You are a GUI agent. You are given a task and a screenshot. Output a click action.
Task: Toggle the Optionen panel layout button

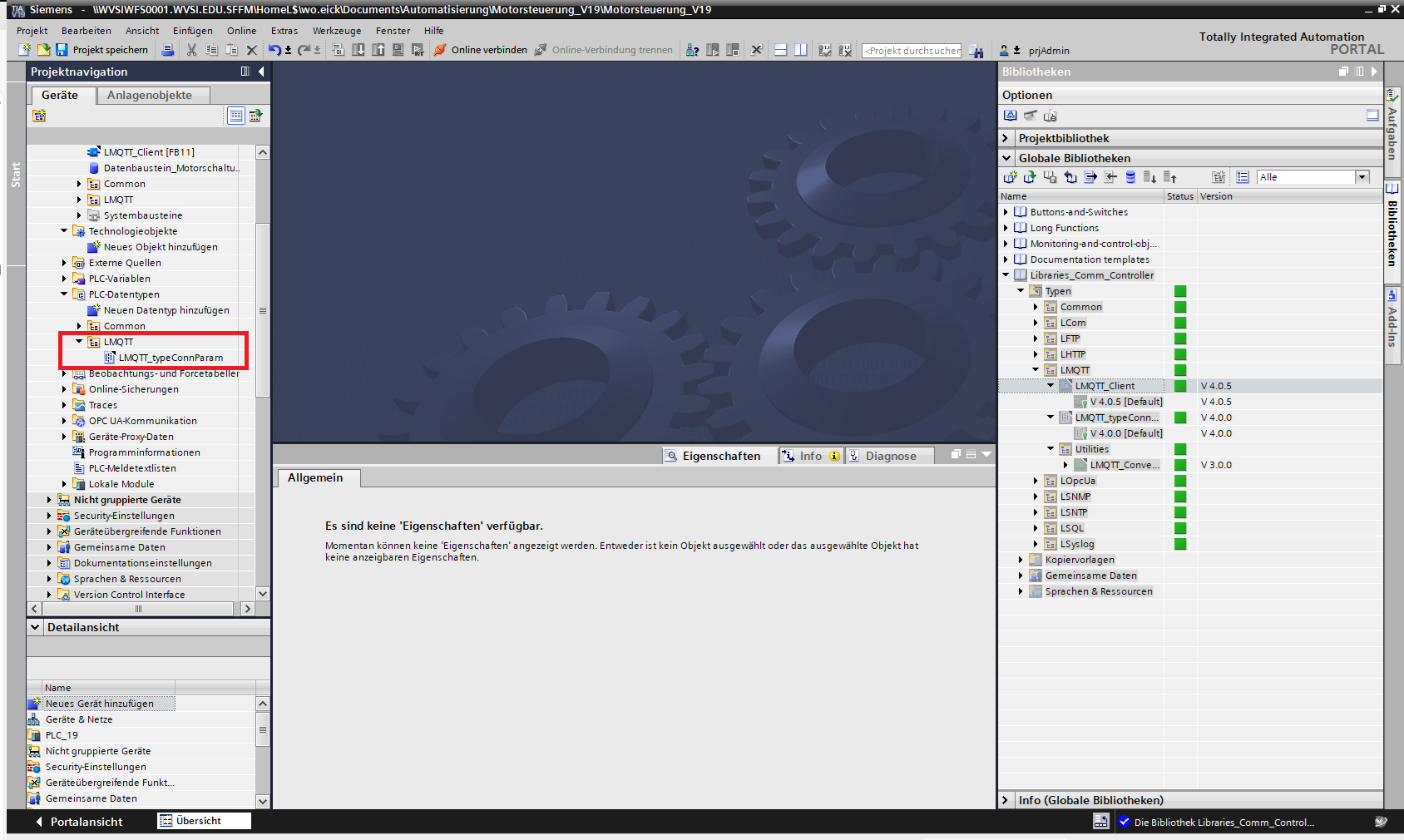1372,116
